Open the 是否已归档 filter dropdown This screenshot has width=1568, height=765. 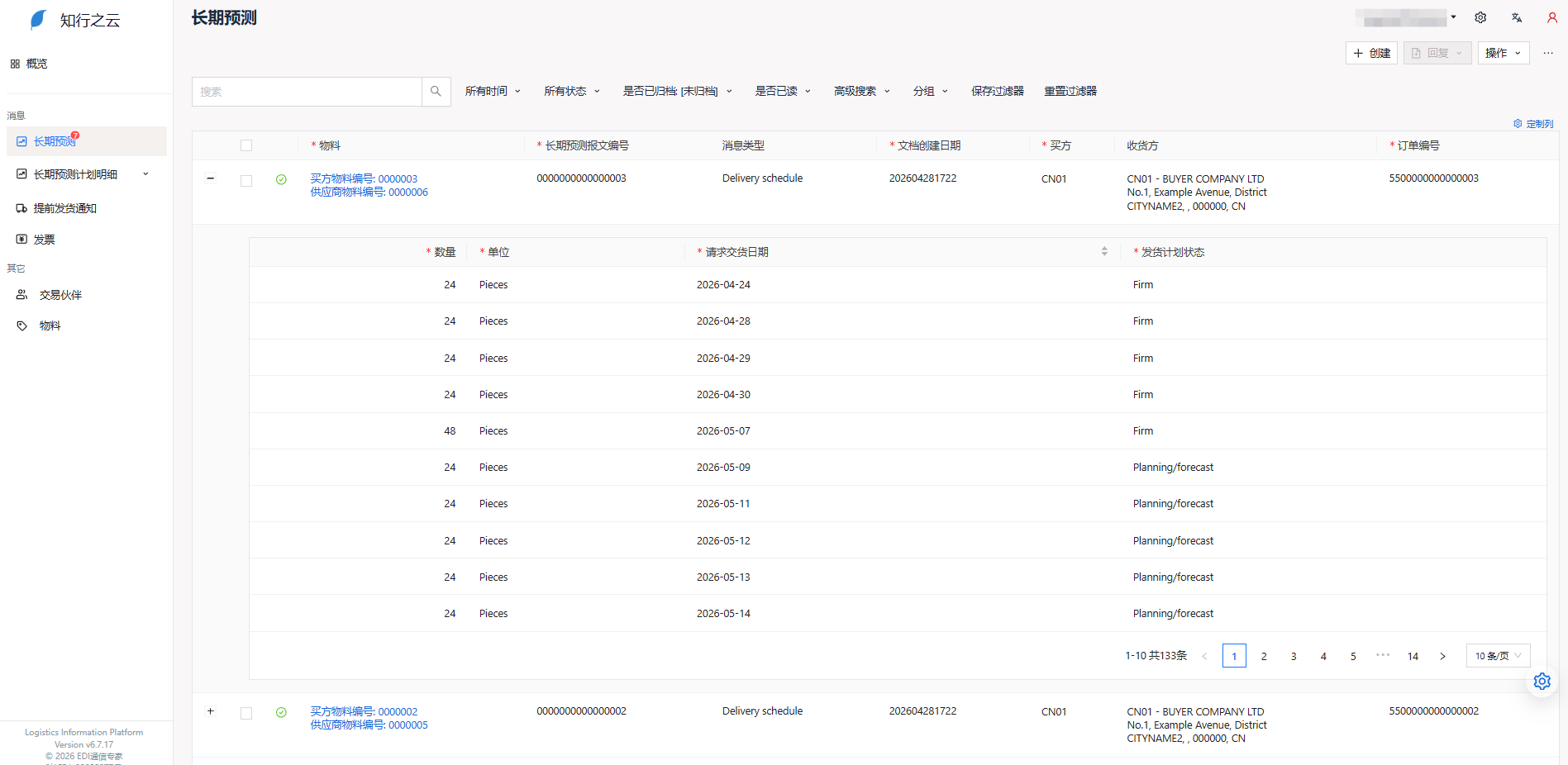click(x=678, y=91)
